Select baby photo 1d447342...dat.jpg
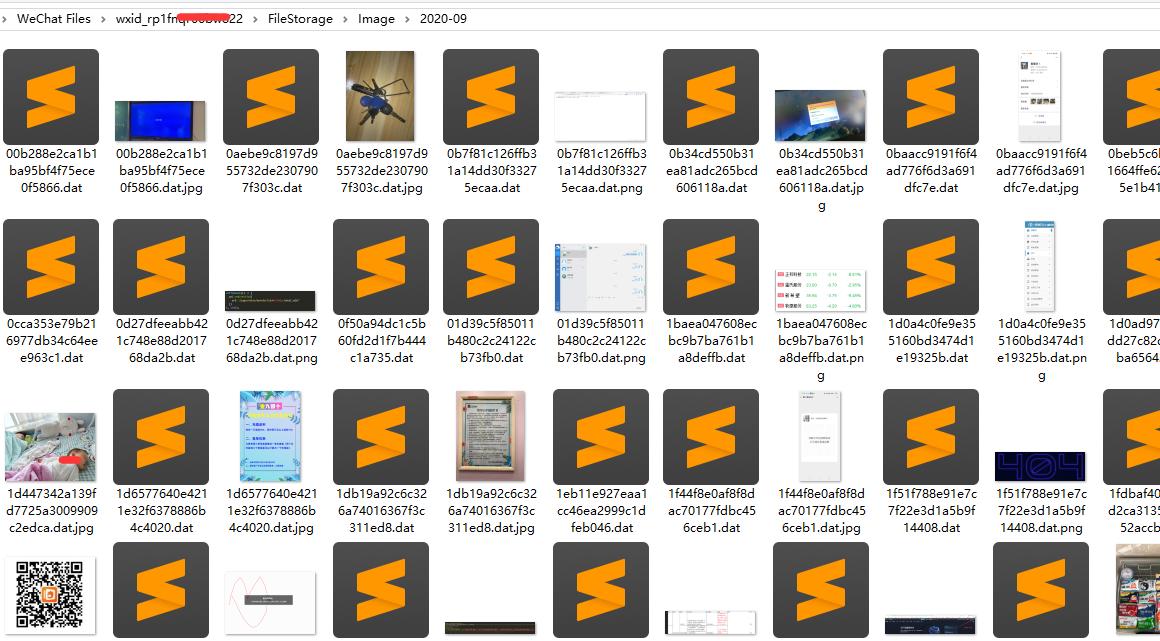Screen dimensions: 1160x641 pyautogui.click(x=50, y=447)
